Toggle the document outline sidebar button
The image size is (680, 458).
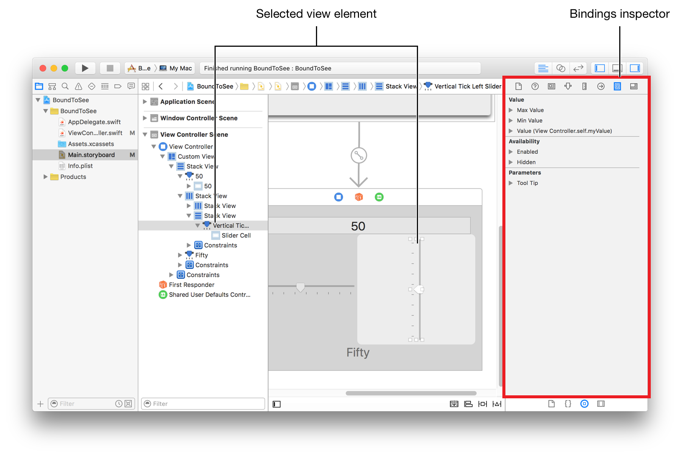pyautogui.click(x=277, y=404)
